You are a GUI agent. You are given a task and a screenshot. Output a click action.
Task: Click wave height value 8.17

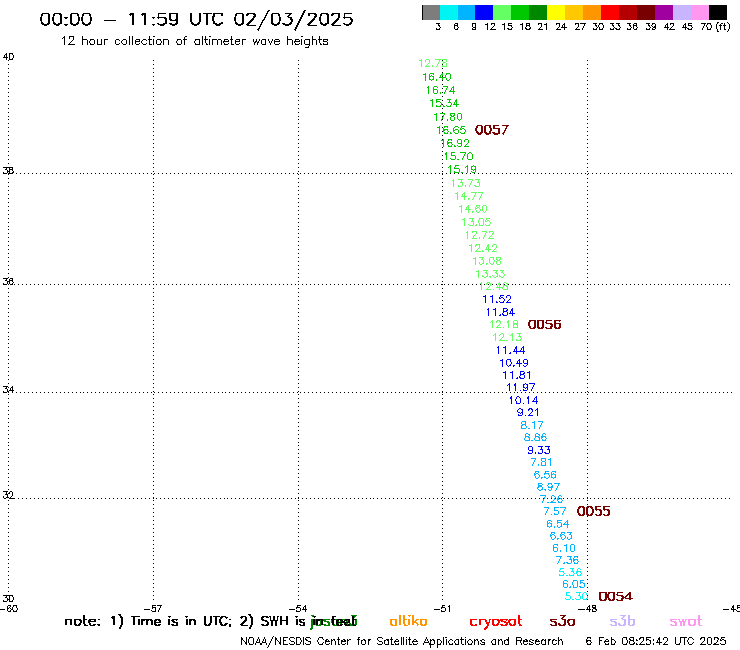pos(532,425)
